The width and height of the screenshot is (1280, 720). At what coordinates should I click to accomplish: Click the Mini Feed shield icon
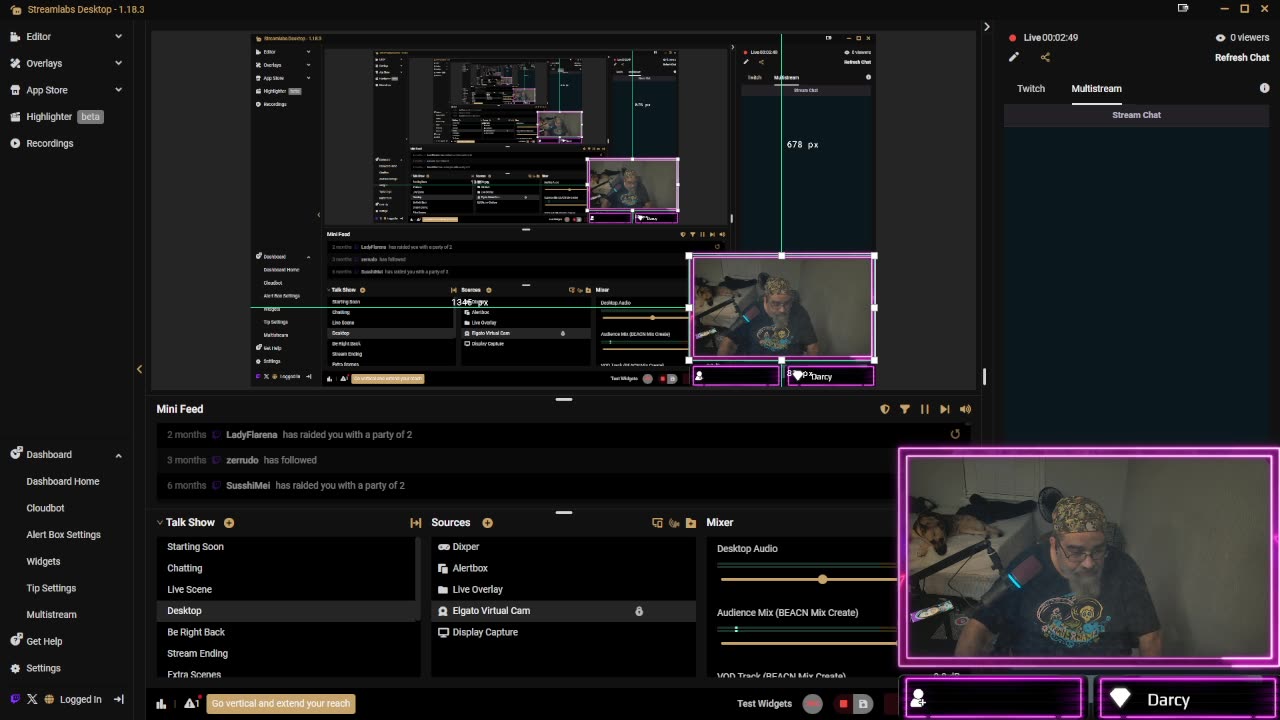885,409
